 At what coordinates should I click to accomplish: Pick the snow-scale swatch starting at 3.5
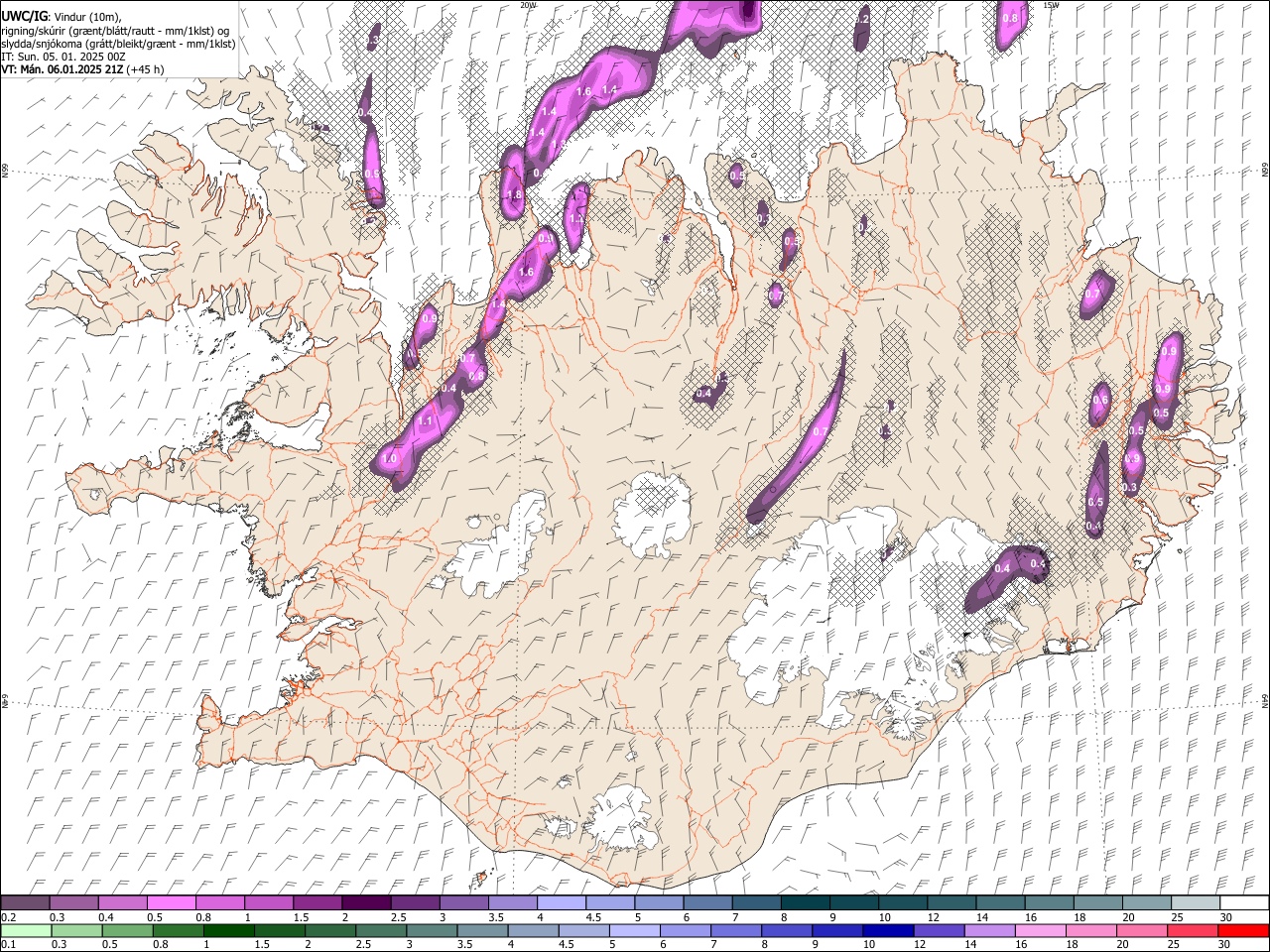pyautogui.click(x=512, y=902)
